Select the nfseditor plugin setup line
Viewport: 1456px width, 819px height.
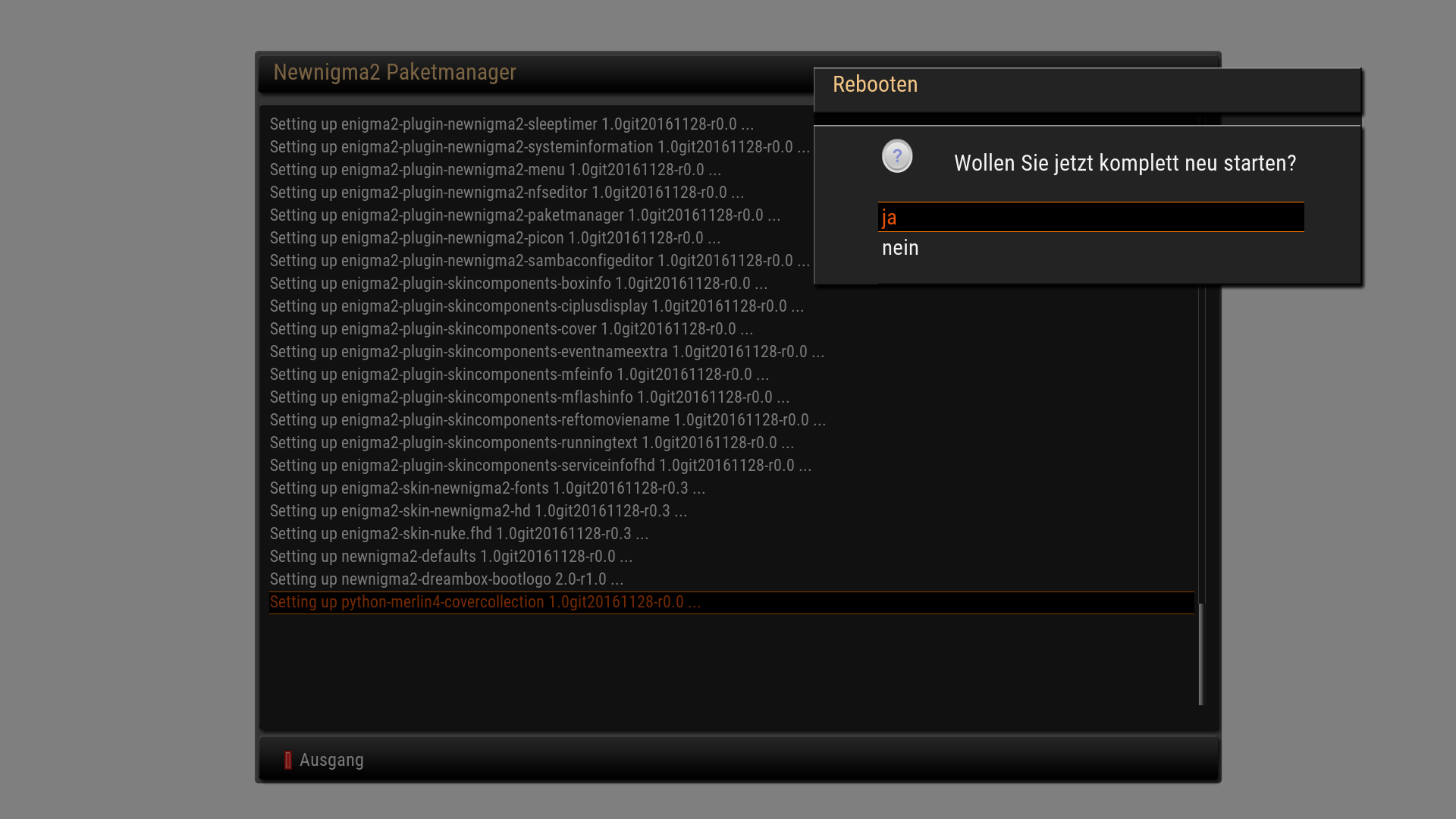click(x=507, y=193)
